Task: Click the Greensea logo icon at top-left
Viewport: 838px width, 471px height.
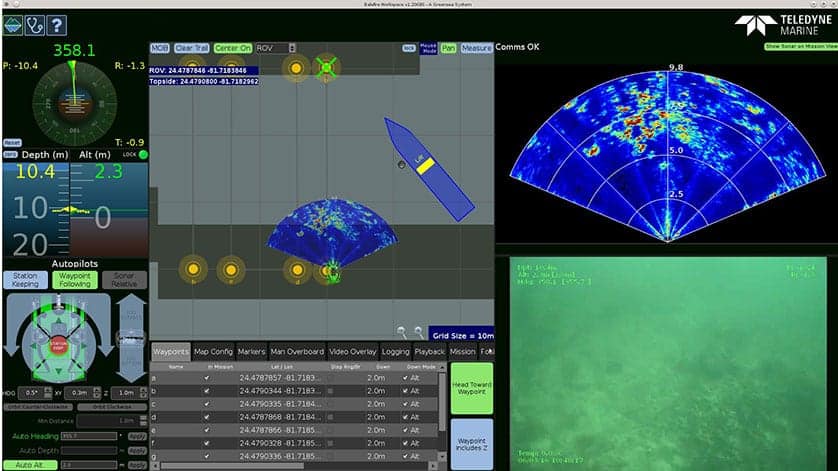Action: [x=13, y=25]
